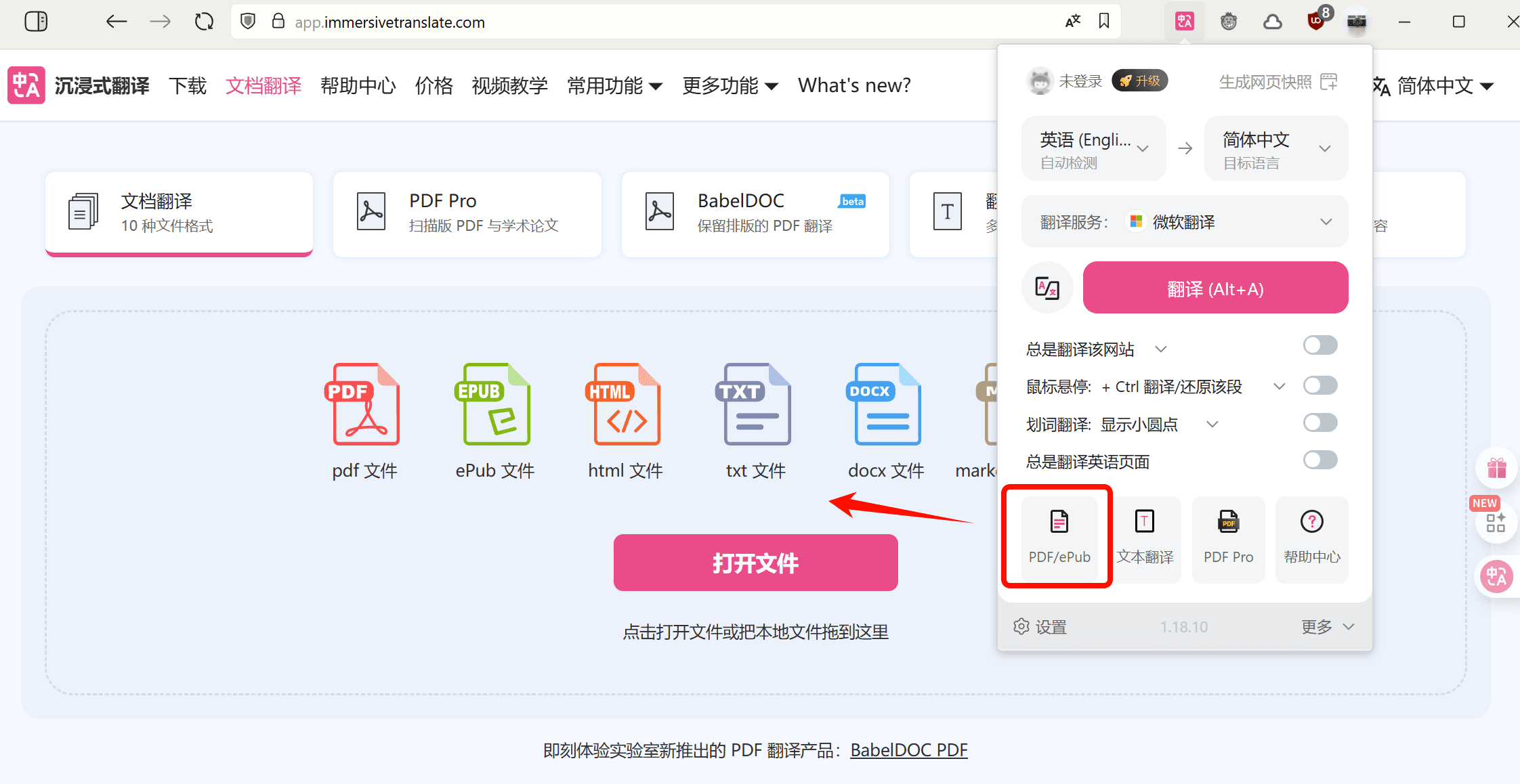Click the NEW apps grid floating icon
This screenshot has height=784, width=1520.
pyautogui.click(x=1496, y=522)
